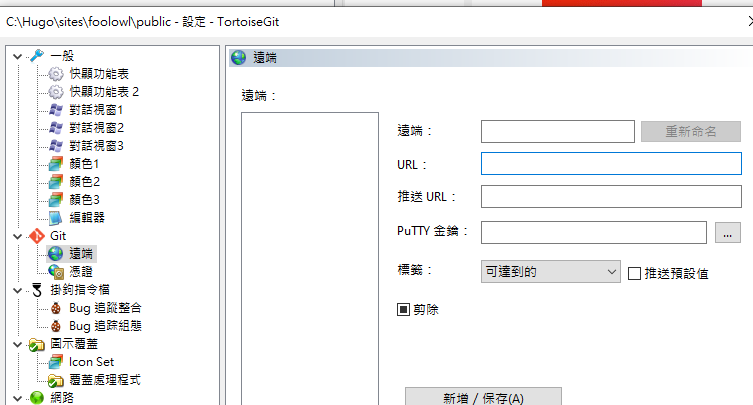Select 顏色2 text in tree

(85, 182)
